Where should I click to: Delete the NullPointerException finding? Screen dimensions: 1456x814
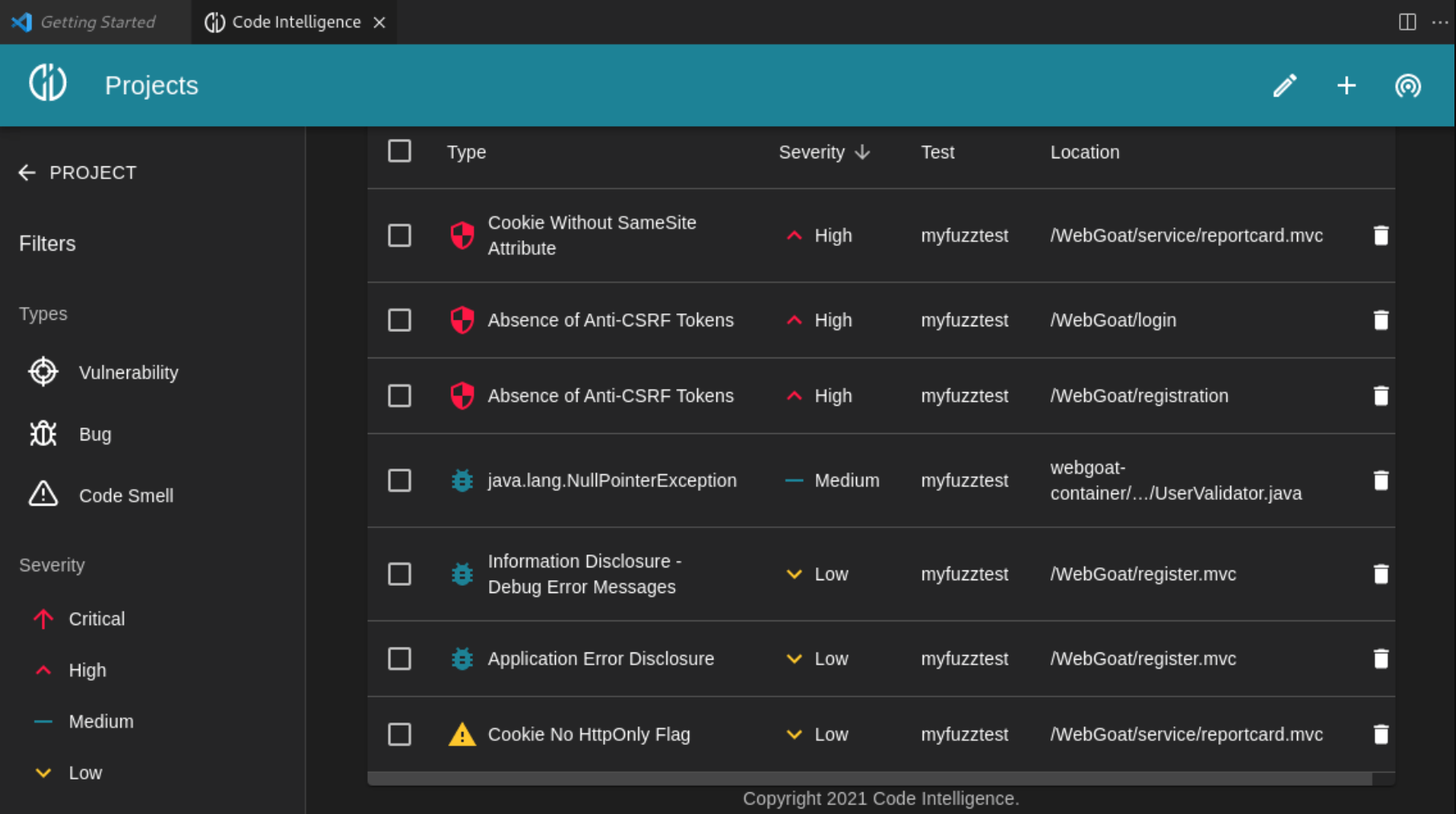point(1381,481)
